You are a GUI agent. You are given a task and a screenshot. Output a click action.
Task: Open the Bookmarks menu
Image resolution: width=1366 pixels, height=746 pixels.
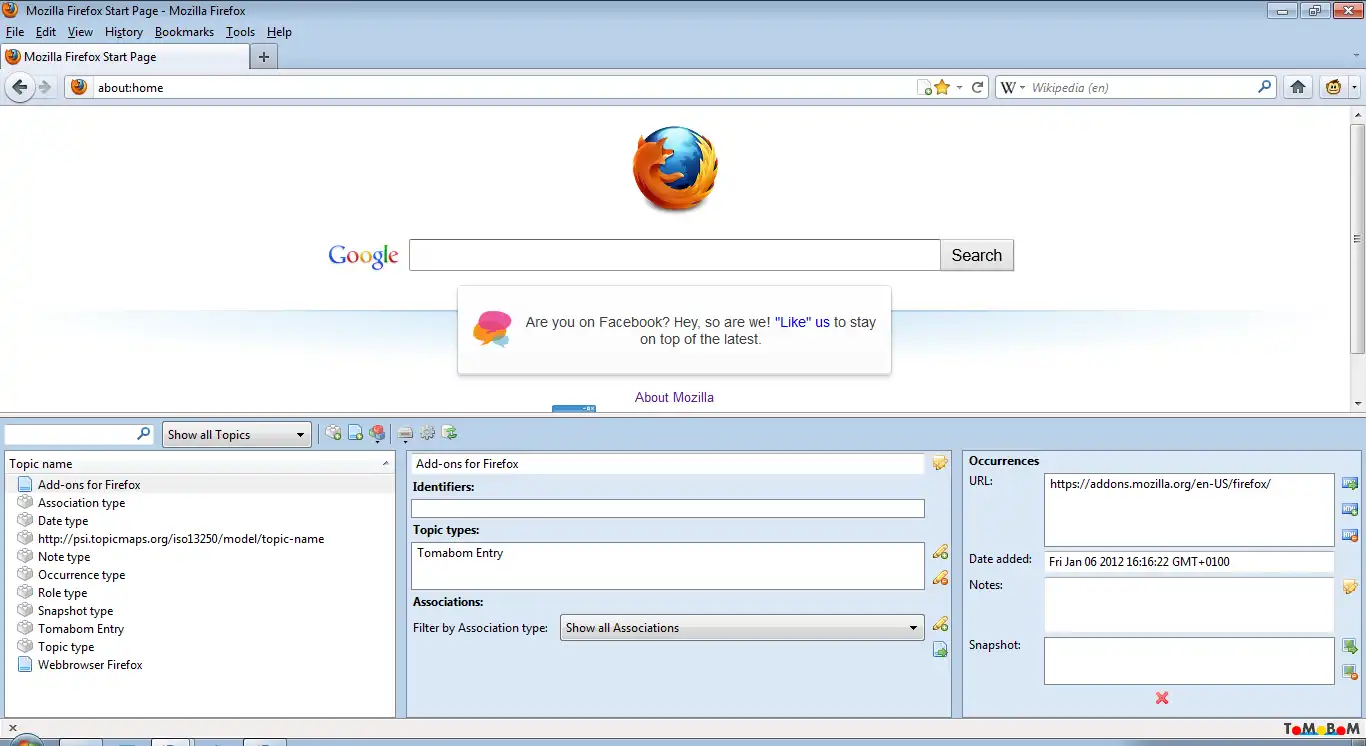[x=184, y=32]
